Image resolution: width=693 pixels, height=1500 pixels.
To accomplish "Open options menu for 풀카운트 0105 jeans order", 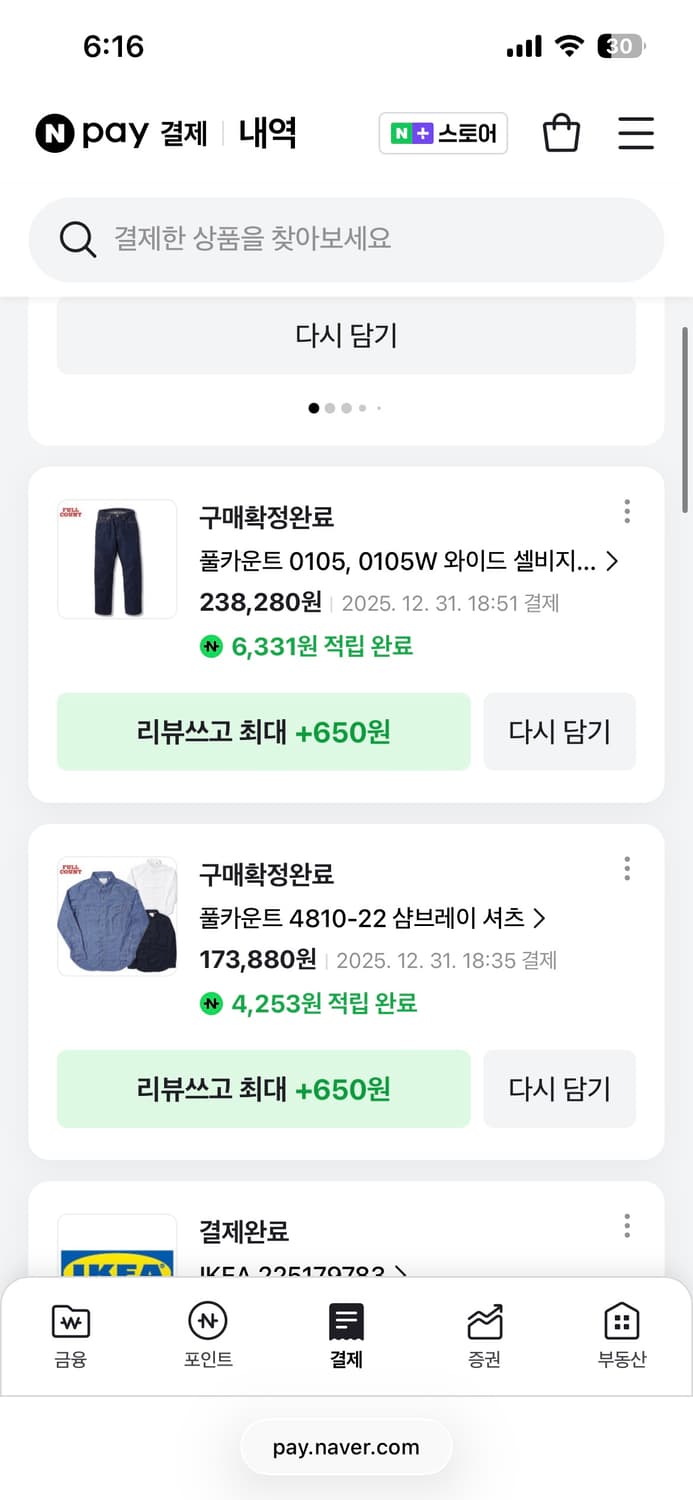I will 627,512.
